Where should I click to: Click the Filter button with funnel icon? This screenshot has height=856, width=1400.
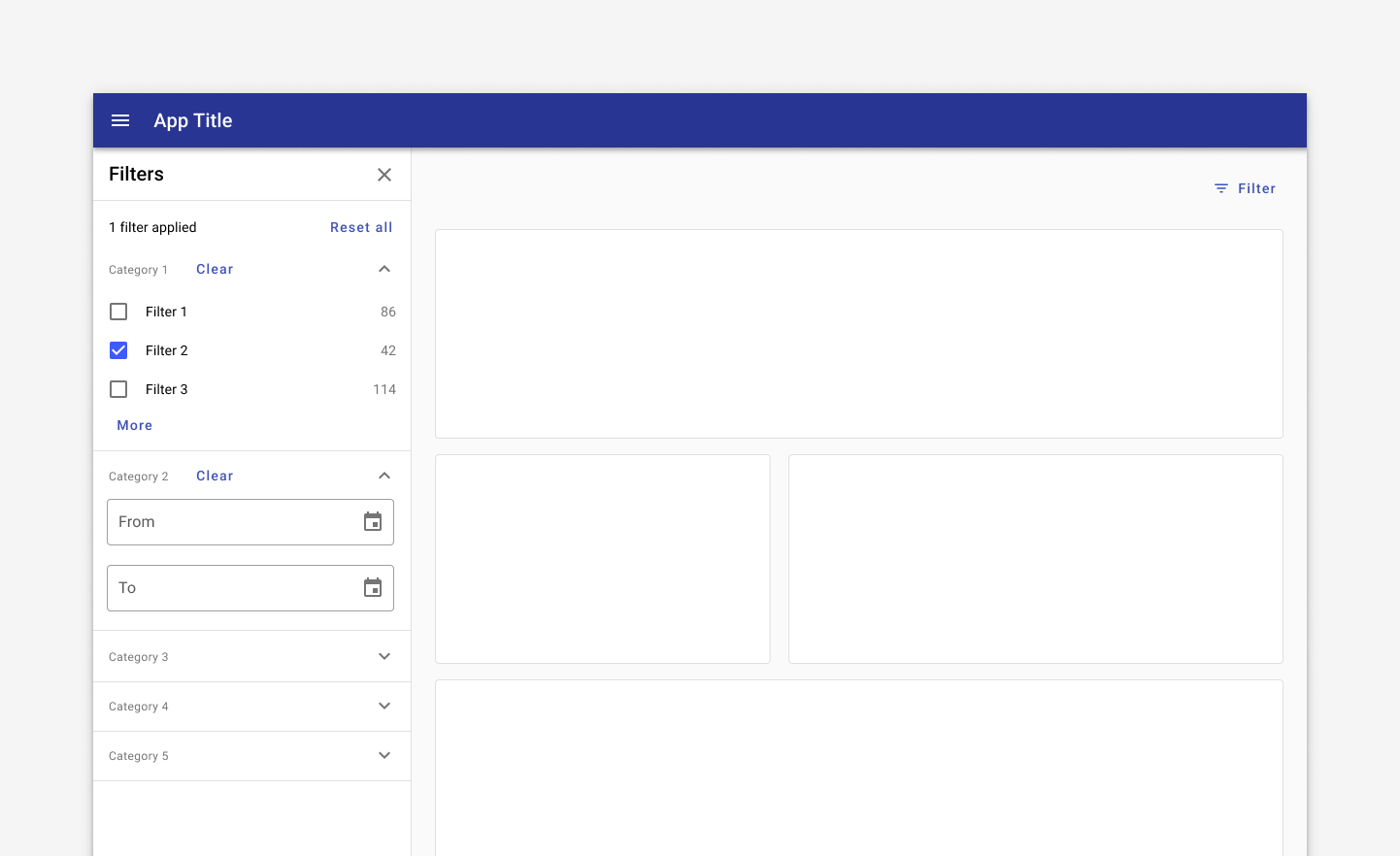click(1245, 188)
